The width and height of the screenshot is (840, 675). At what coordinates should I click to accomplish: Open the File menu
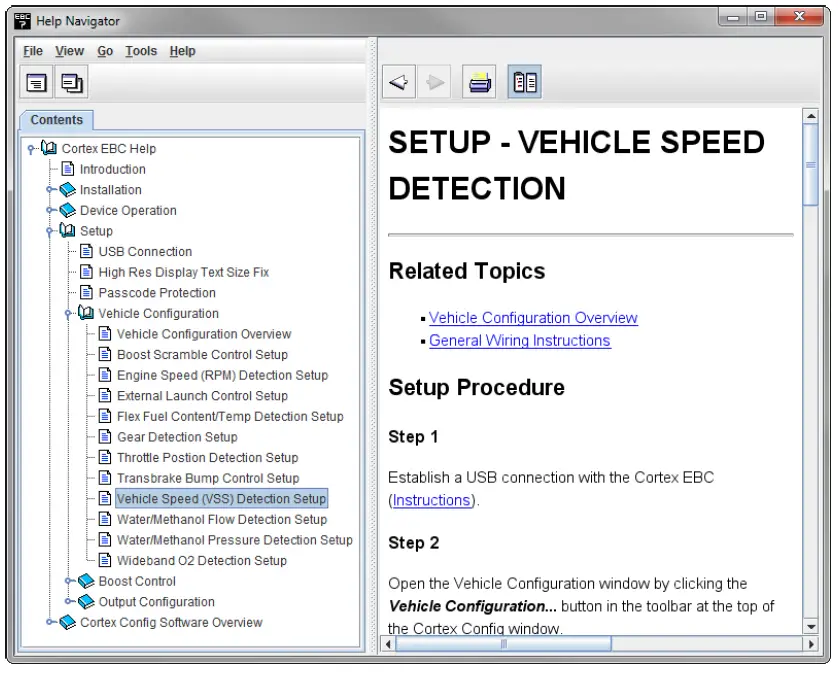pyautogui.click(x=33, y=51)
